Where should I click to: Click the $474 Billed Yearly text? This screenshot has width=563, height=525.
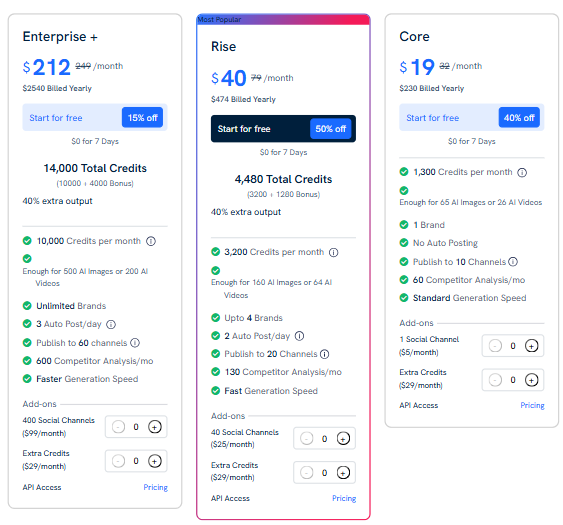click(x=243, y=99)
